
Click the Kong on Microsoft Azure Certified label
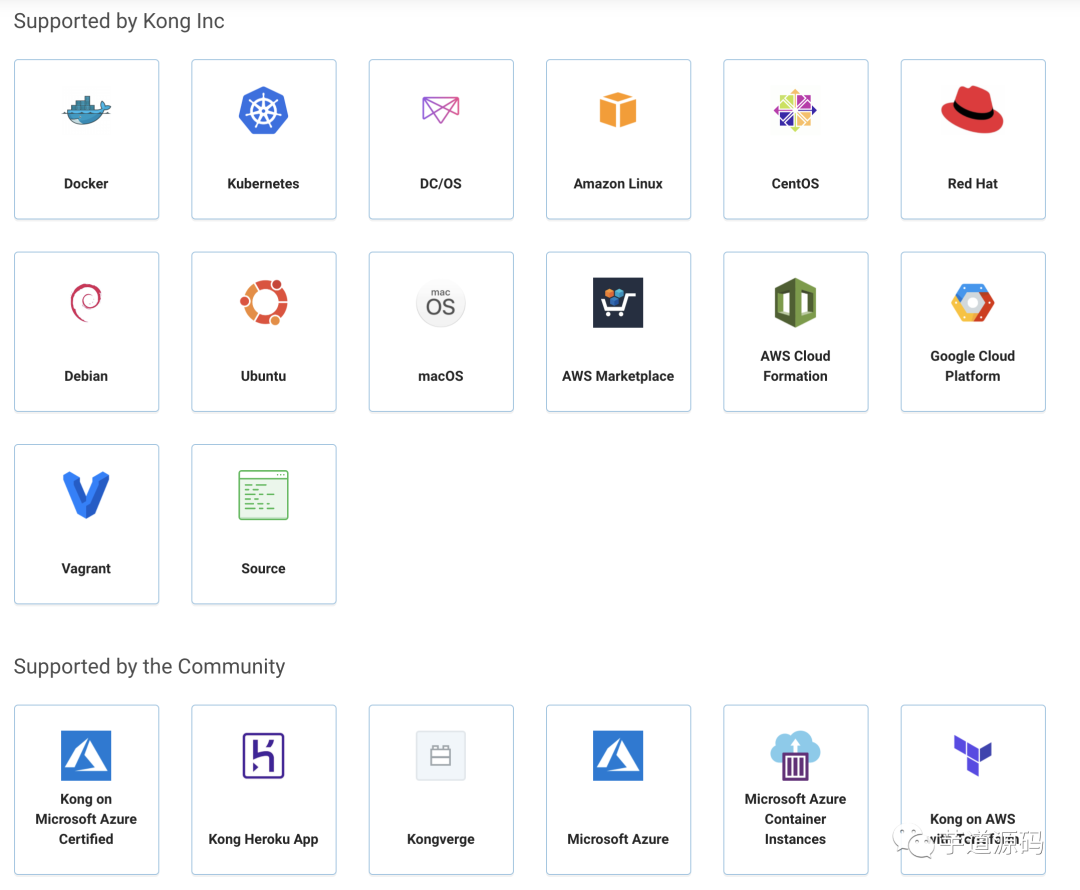point(86,819)
